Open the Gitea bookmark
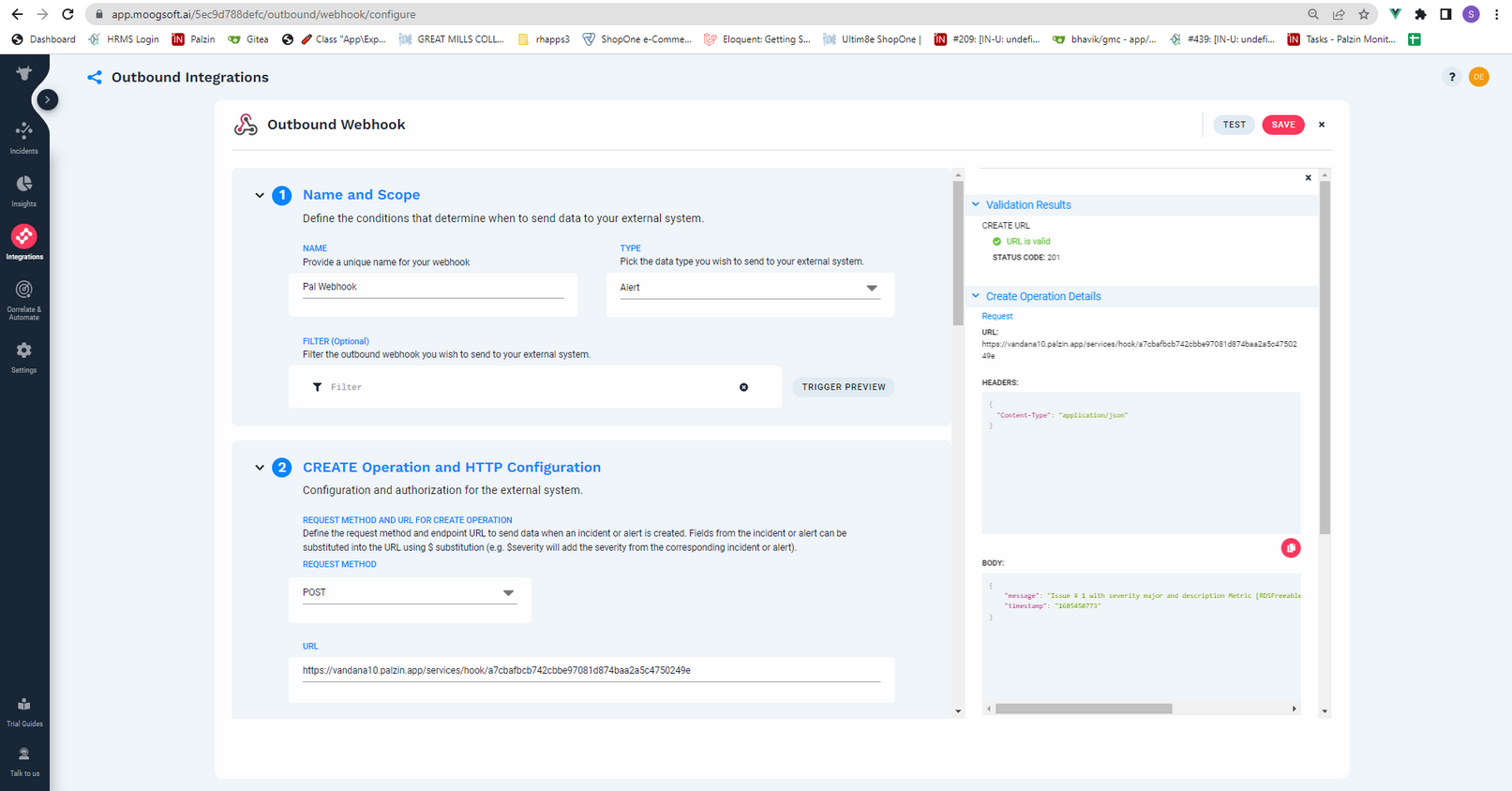Image resolution: width=1512 pixels, height=791 pixels. tap(248, 39)
